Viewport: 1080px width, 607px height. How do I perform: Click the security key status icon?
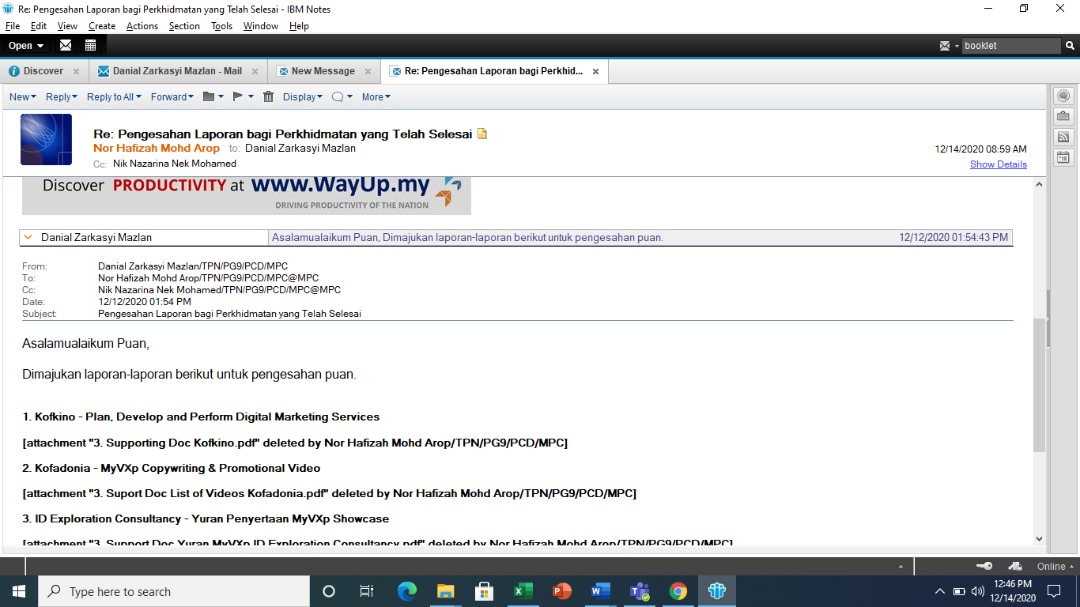point(985,566)
